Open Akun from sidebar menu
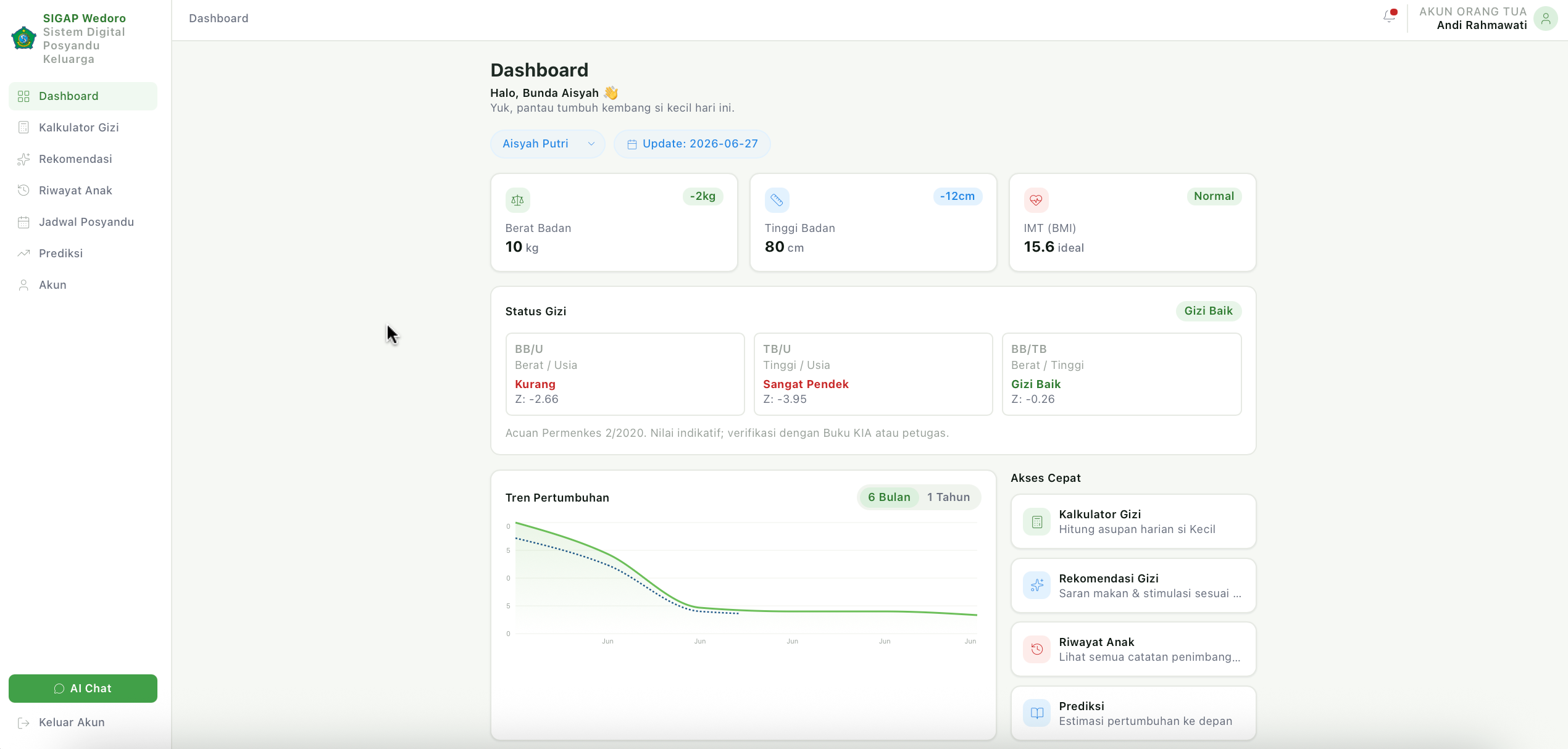This screenshot has width=1568, height=749. pos(83,285)
